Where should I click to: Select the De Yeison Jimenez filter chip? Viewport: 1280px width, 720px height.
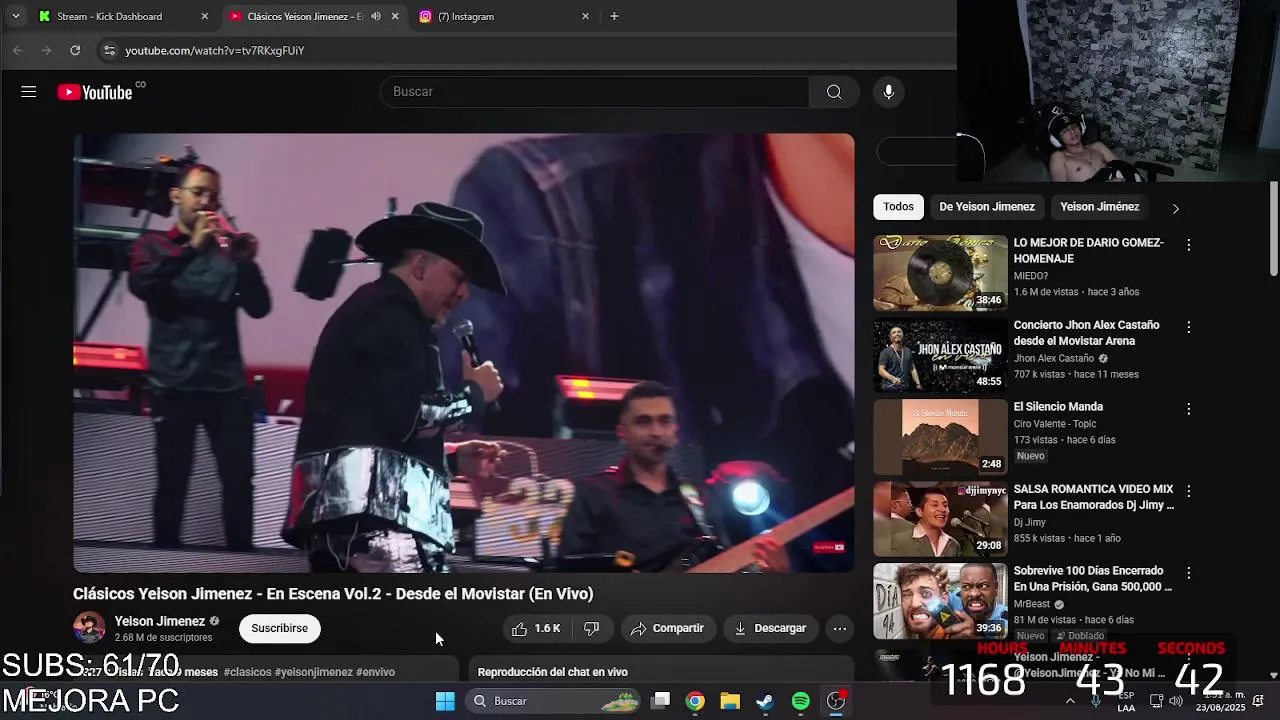[987, 207]
